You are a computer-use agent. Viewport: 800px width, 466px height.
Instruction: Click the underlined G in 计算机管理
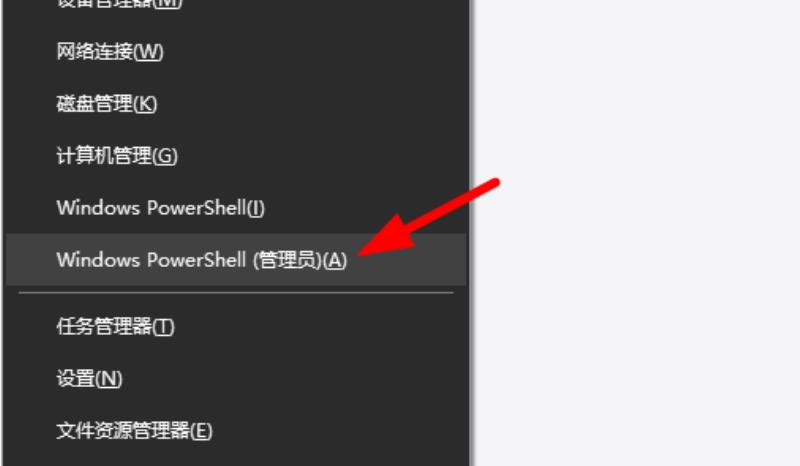tap(165, 156)
